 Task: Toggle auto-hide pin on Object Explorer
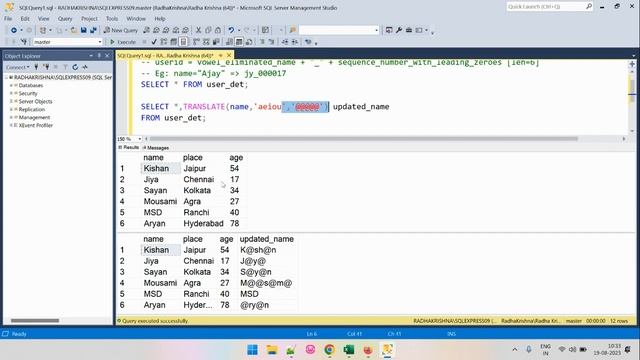tap(99, 56)
